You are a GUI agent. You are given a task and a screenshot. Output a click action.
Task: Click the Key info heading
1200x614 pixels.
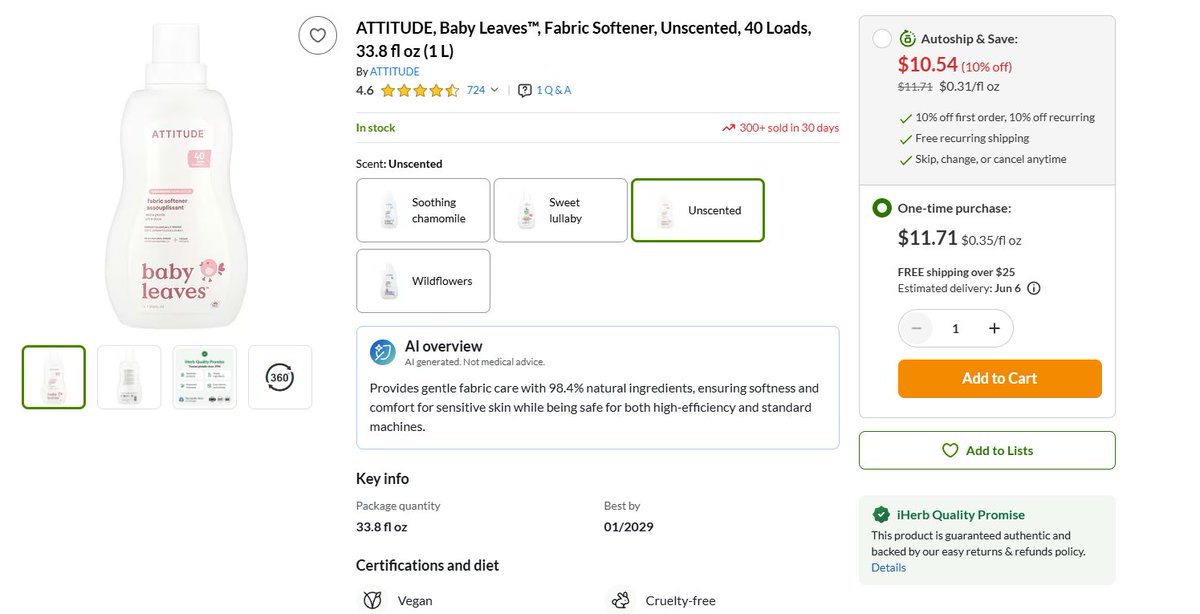tap(382, 478)
